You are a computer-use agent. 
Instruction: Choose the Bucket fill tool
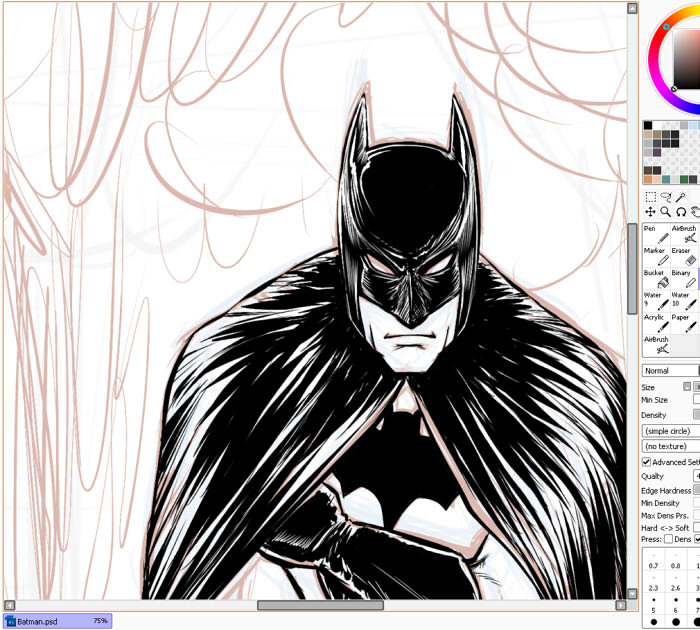point(656,279)
